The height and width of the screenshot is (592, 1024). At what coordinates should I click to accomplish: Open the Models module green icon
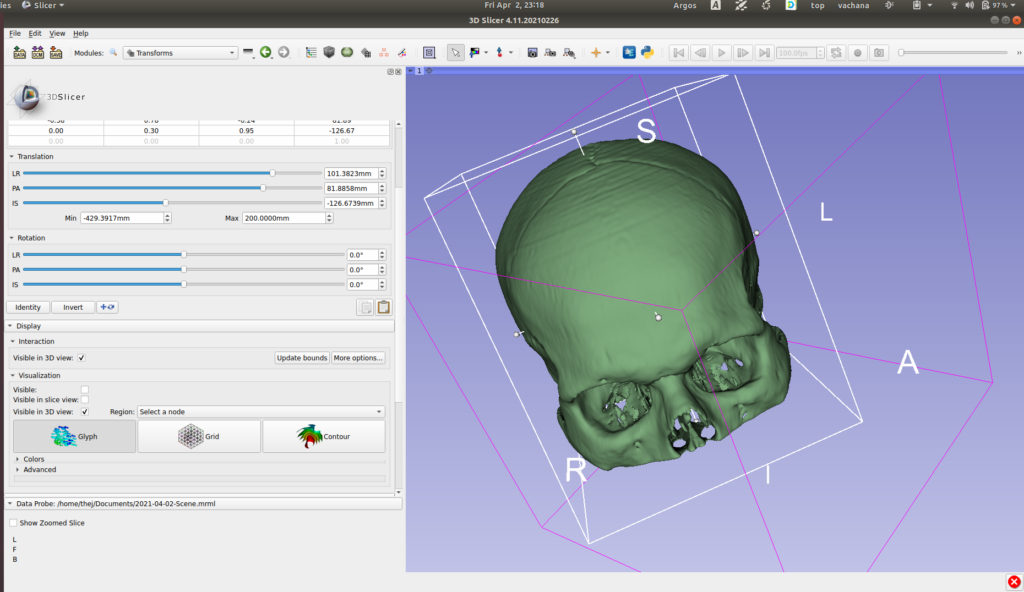click(347, 52)
